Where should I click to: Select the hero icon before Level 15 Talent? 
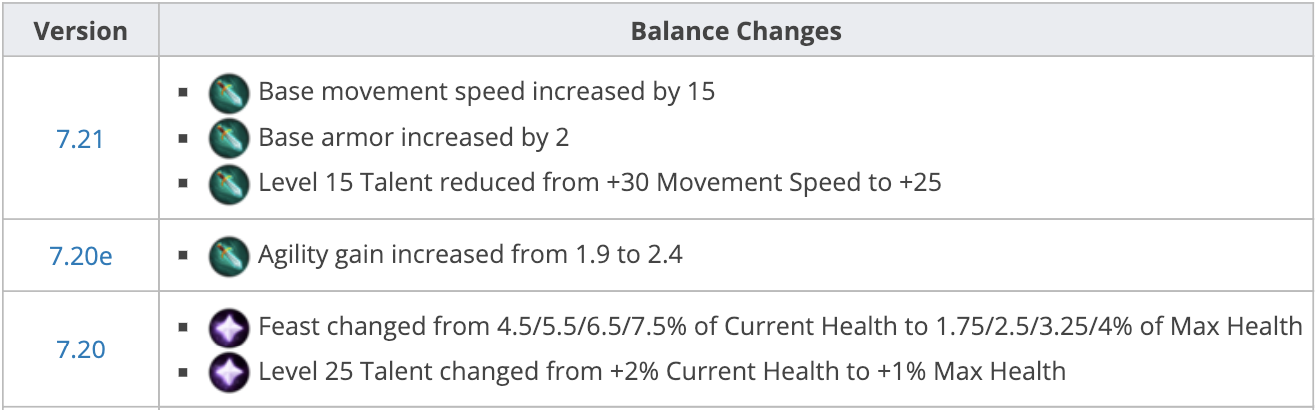(x=228, y=184)
